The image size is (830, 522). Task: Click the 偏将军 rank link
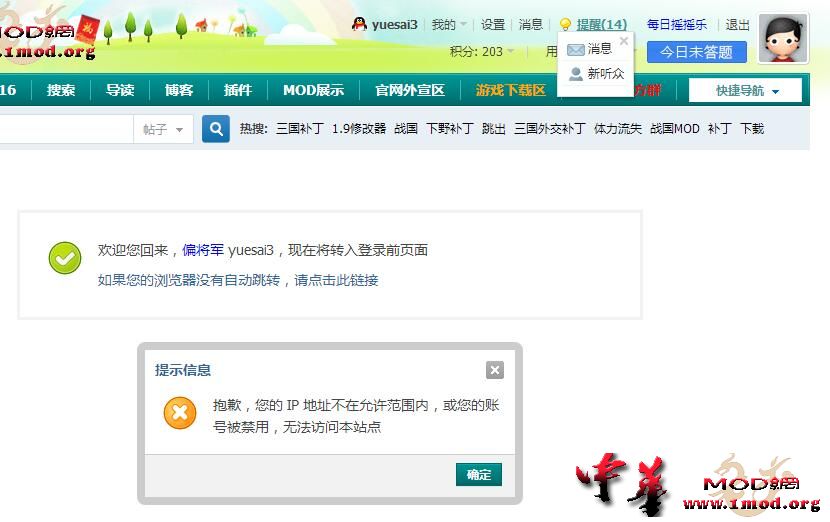(x=203, y=250)
